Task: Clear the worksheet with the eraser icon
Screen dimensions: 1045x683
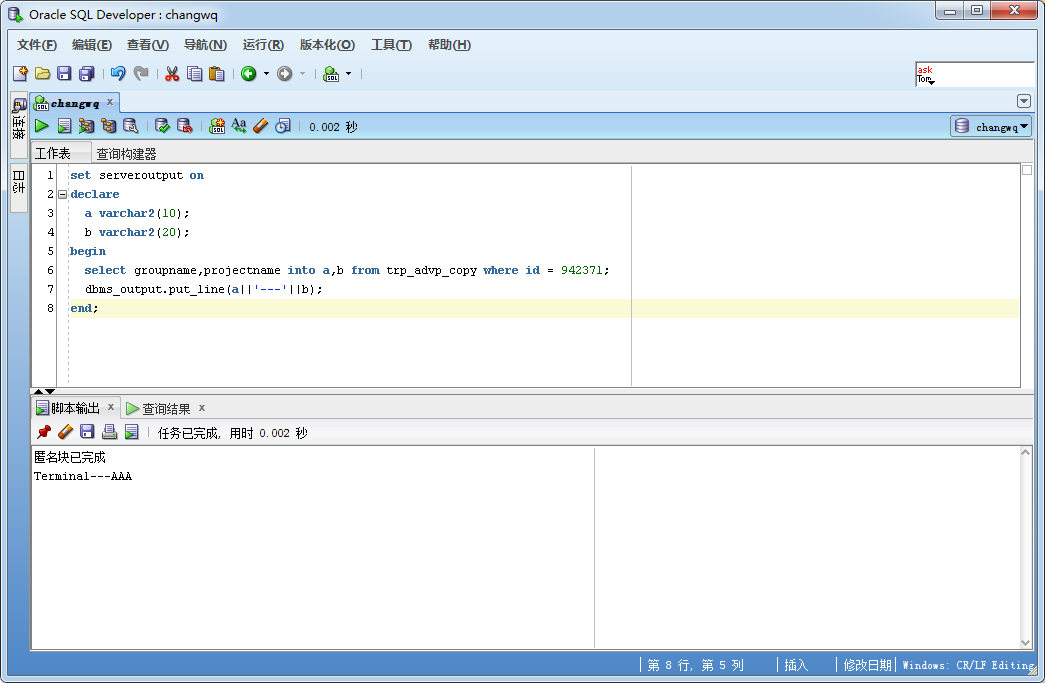Action: coord(261,126)
